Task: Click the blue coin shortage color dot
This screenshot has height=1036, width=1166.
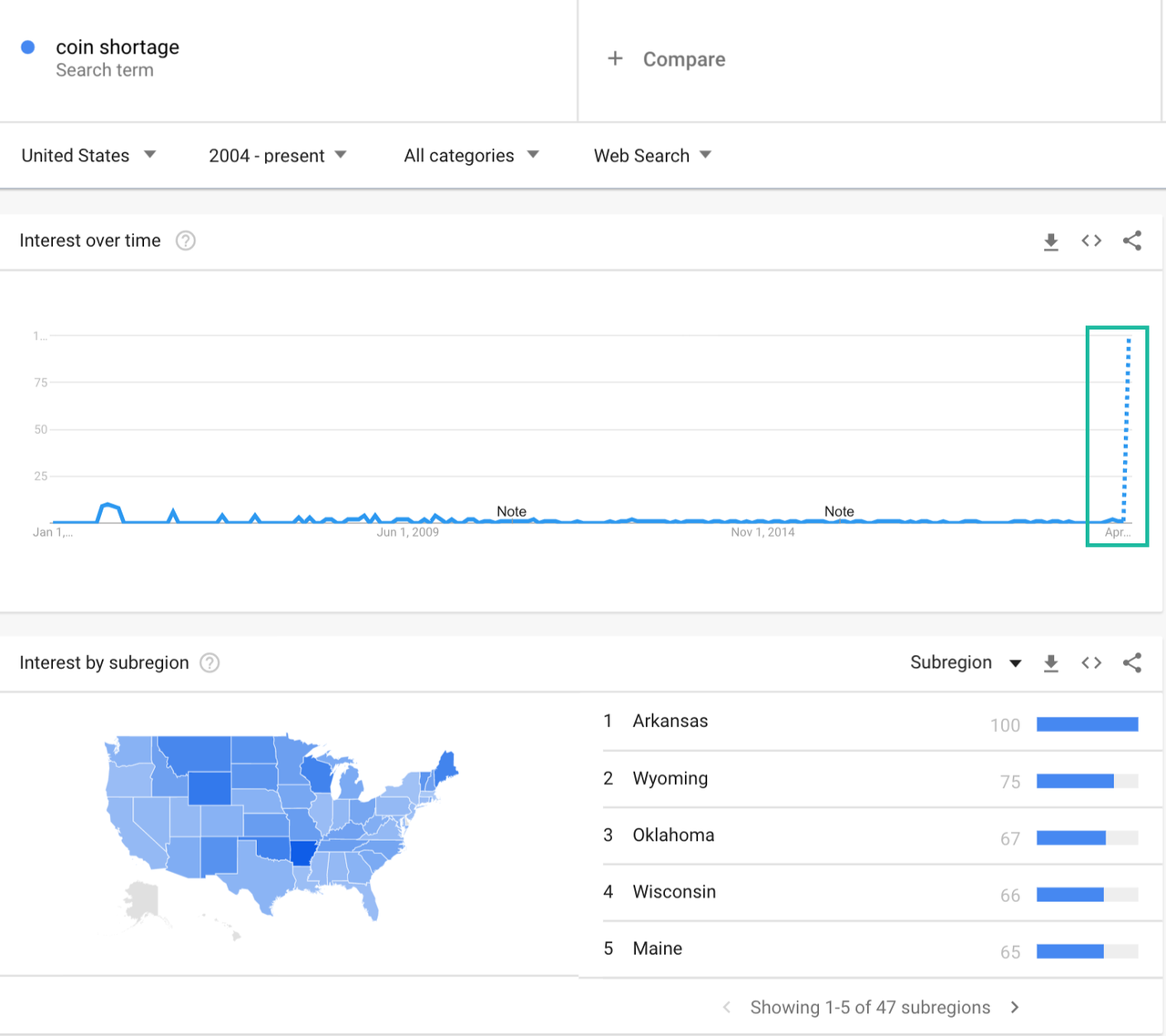Action: 28,47
